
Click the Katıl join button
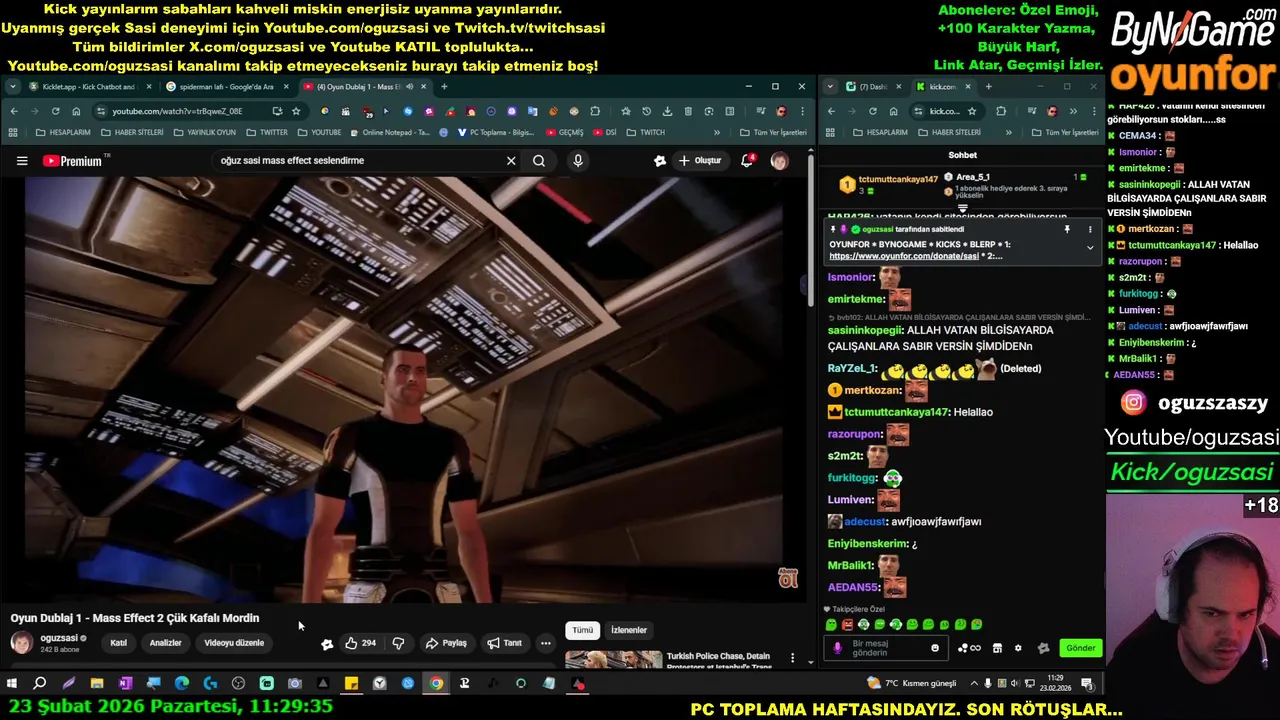pyautogui.click(x=118, y=643)
